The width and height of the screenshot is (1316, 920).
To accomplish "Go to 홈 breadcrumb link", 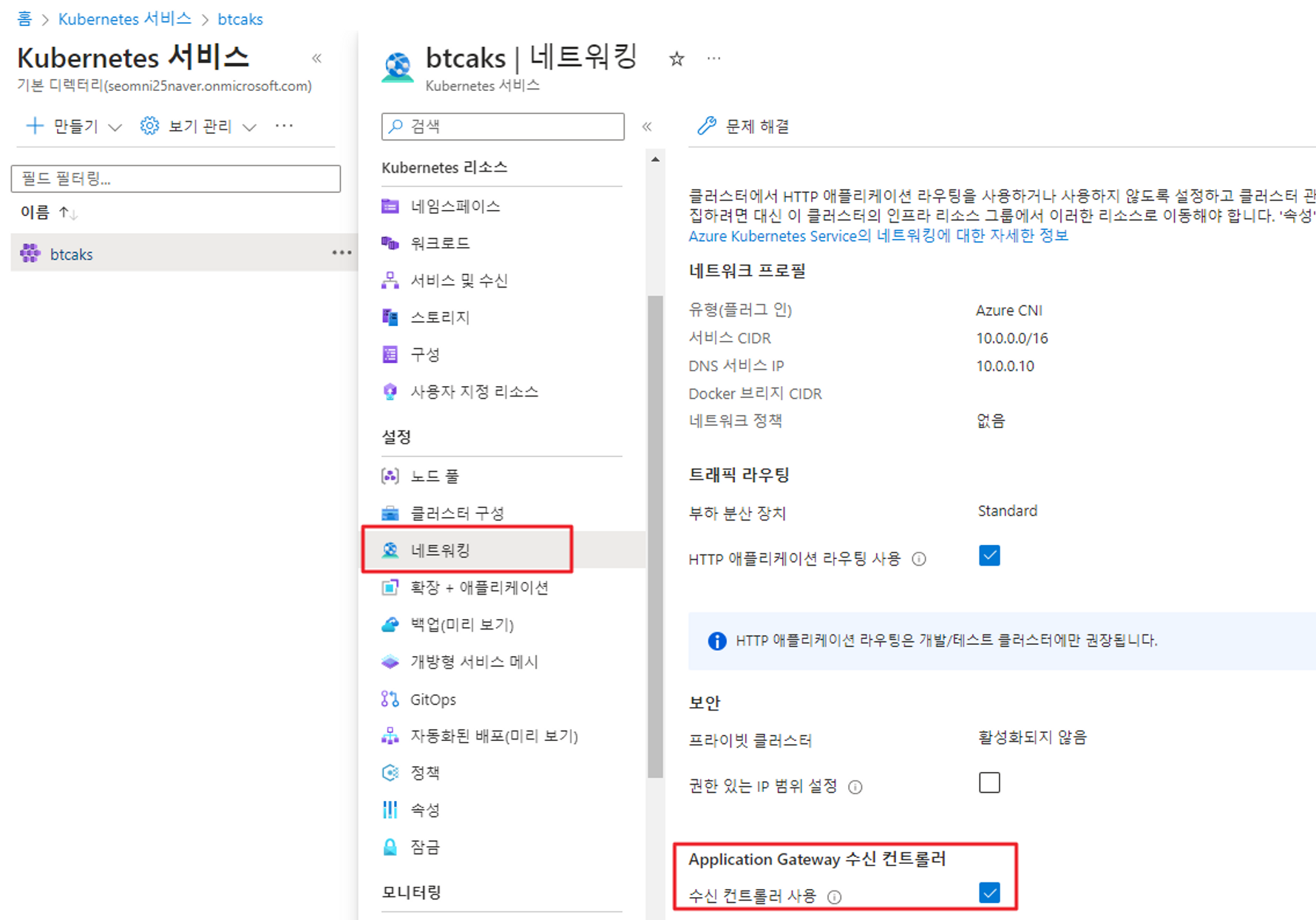I will pos(24,18).
